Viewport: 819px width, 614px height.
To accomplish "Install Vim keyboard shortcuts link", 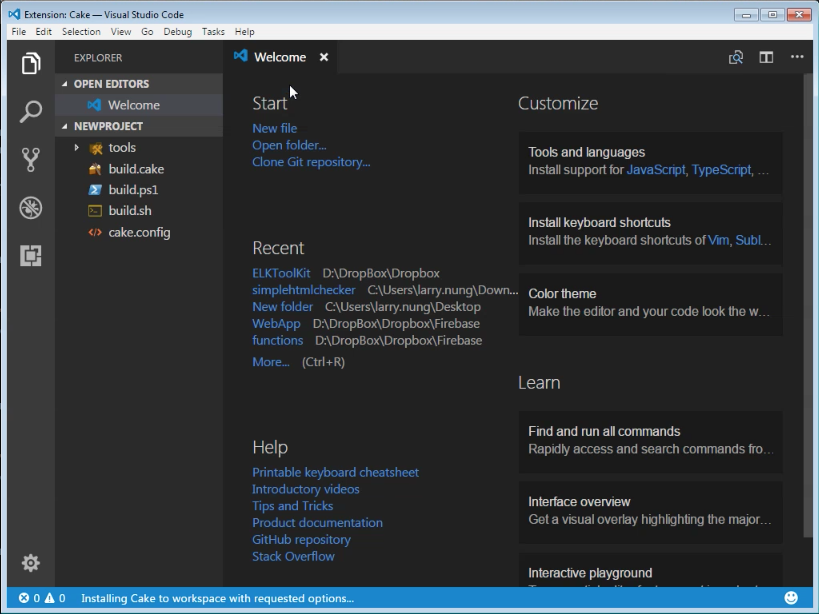I will click(718, 240).
